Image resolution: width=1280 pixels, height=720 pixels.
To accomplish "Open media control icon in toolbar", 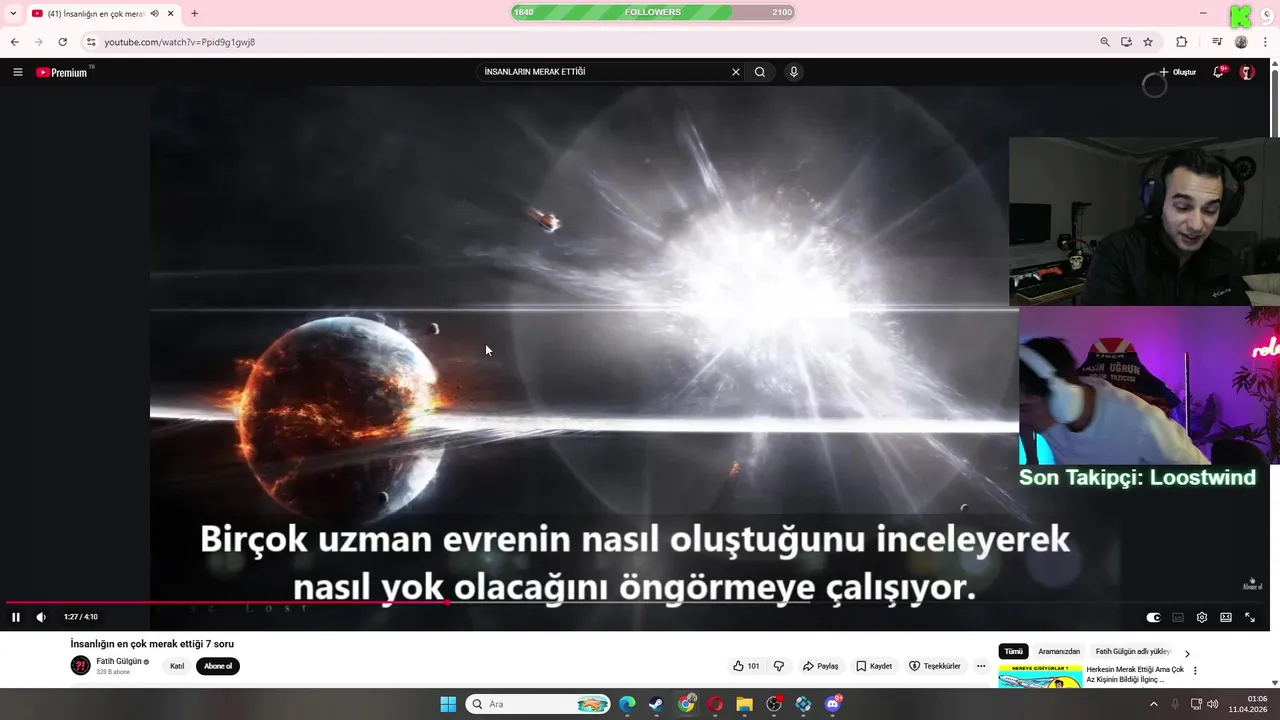I will [1217, 42].
